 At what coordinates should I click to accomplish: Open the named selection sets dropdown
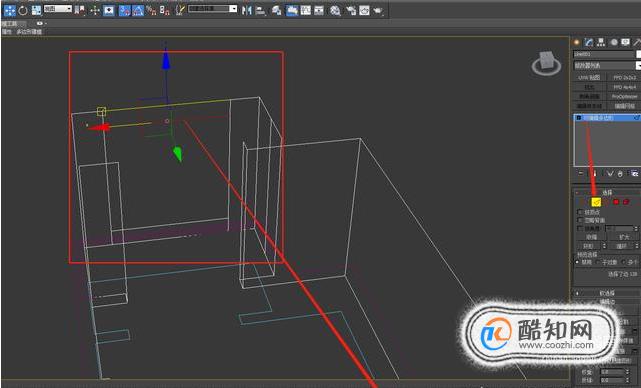(x=213, y=9)
